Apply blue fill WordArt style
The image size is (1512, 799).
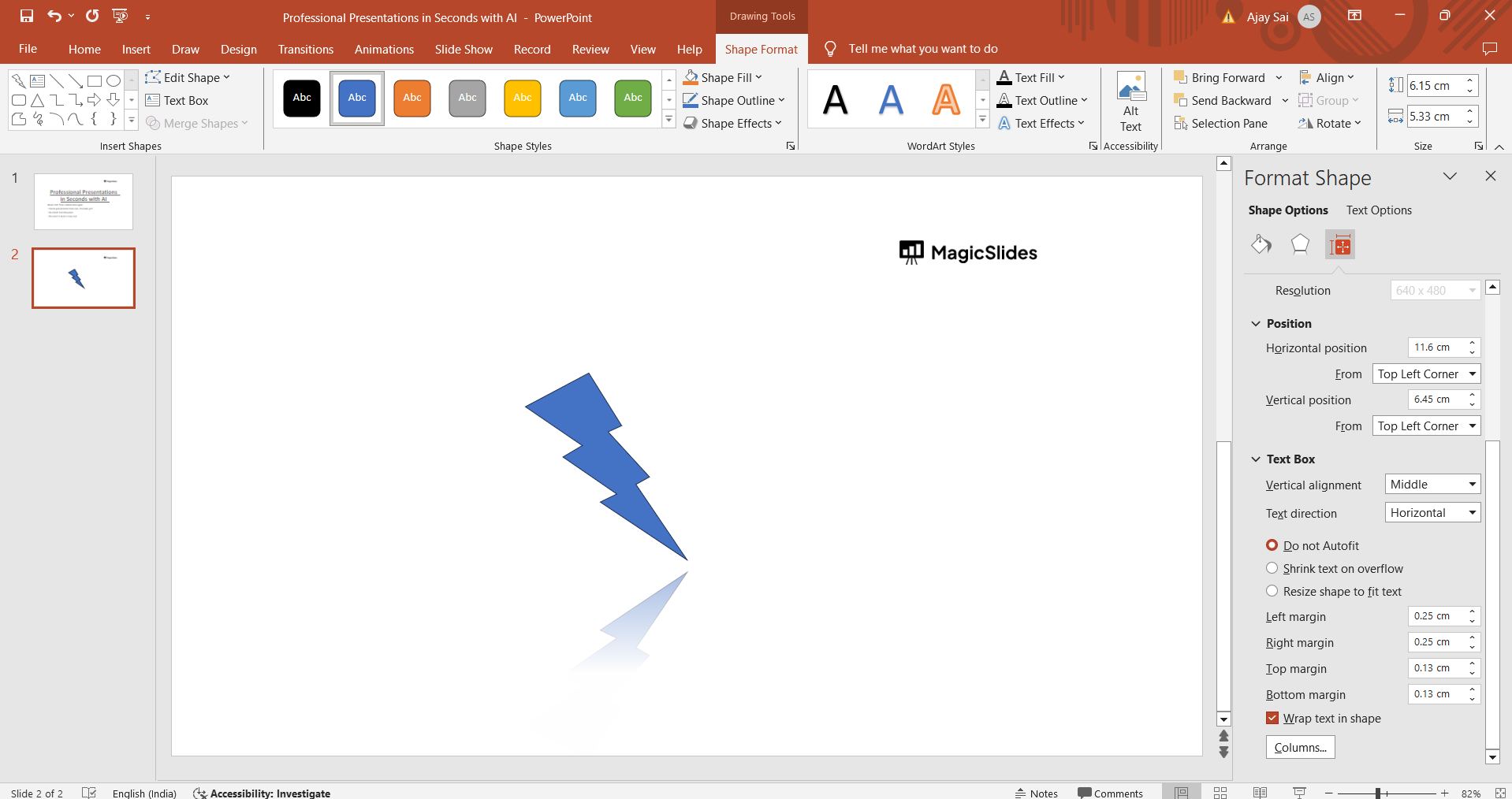(x=891, y=99)
